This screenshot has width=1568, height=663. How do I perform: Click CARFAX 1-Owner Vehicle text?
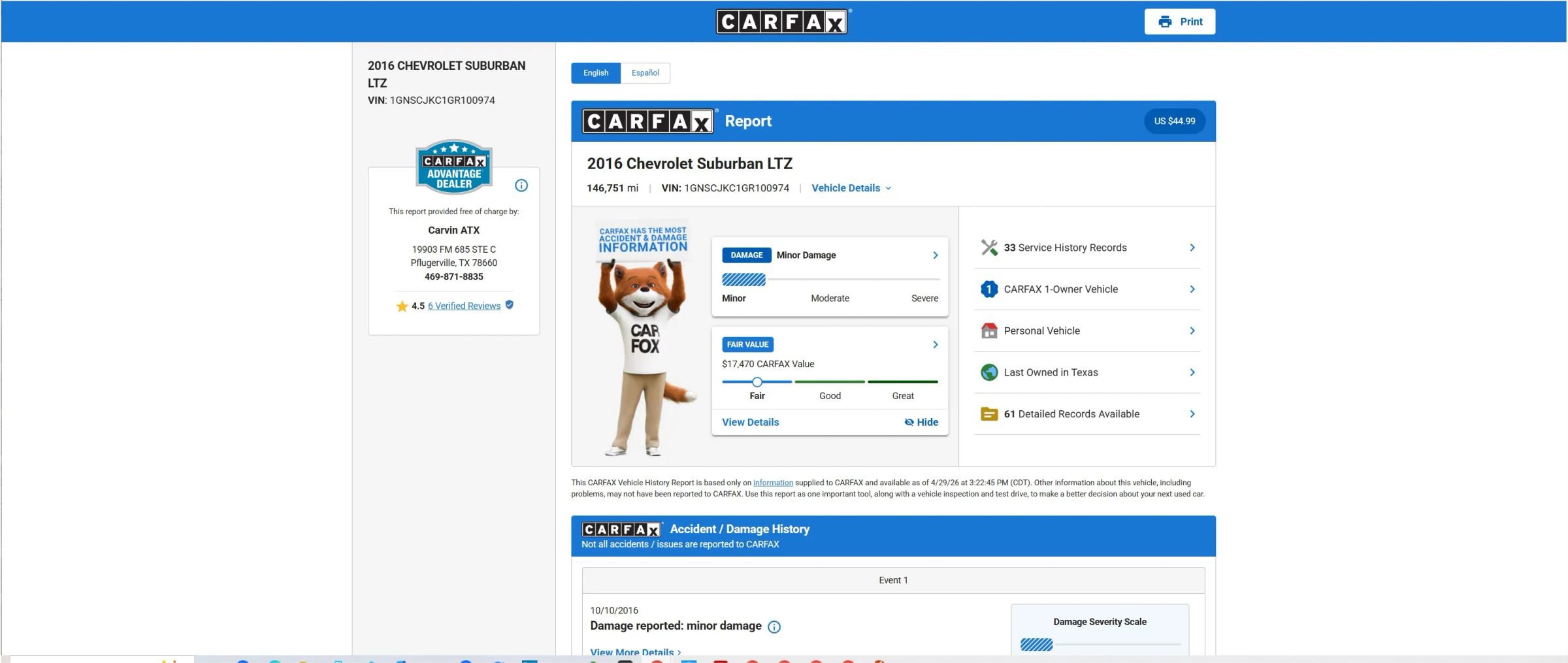(x=1061, y=289)
